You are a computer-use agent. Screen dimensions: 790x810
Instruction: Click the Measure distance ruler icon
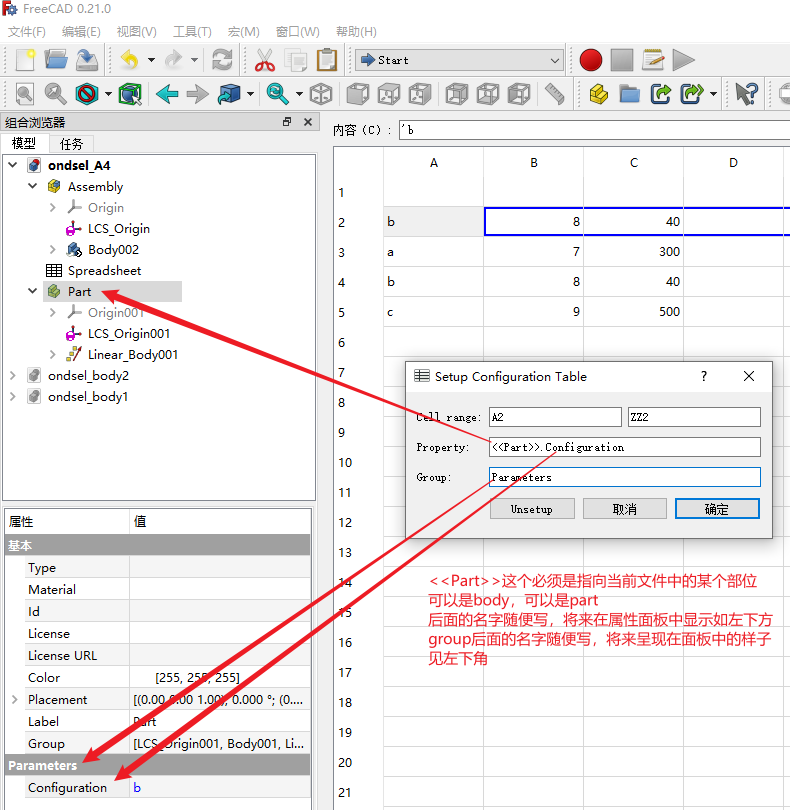click(x=554, y=94)
